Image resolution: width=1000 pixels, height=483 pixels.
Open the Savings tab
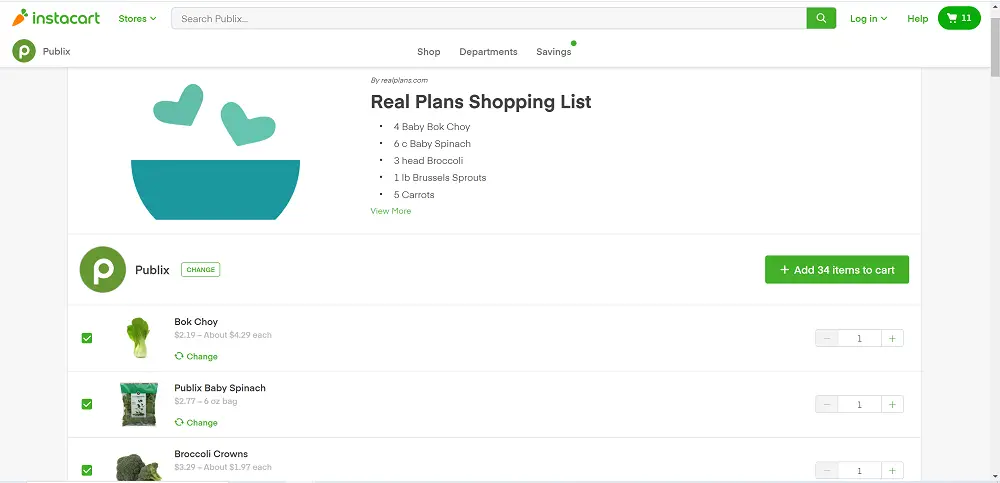click(554, 52)
